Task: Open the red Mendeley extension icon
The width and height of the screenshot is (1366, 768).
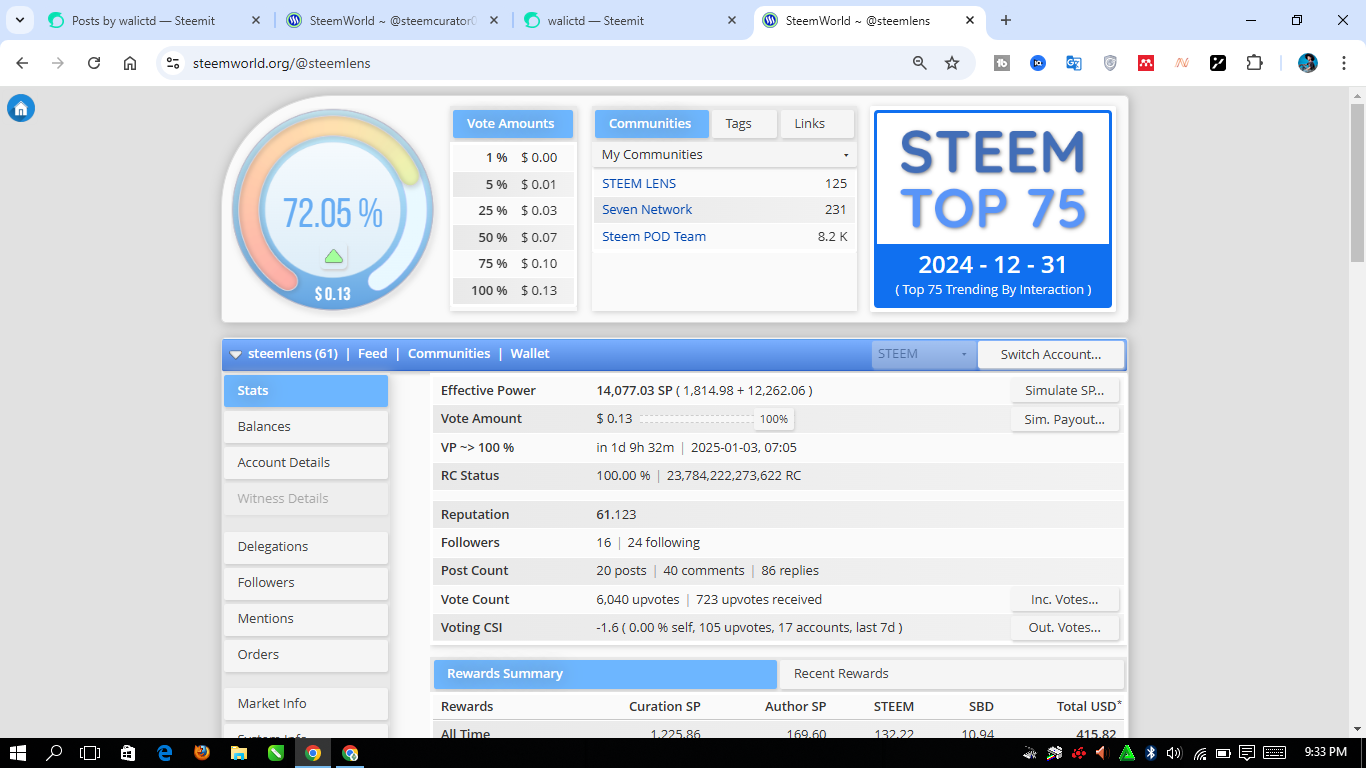Action: [x=1146, y=63]
